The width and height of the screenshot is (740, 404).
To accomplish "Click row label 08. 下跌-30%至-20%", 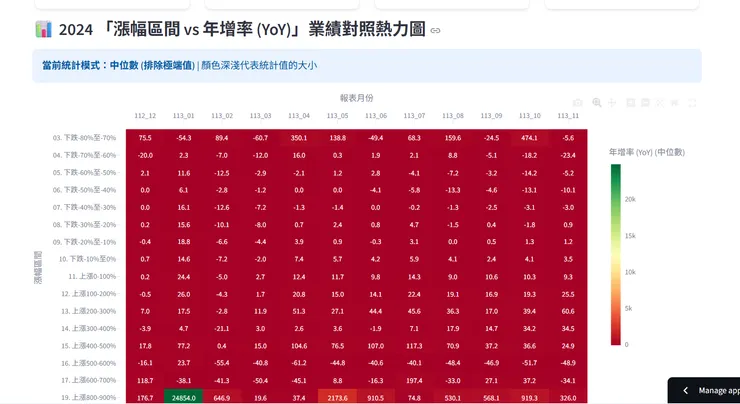I will 84,225.
